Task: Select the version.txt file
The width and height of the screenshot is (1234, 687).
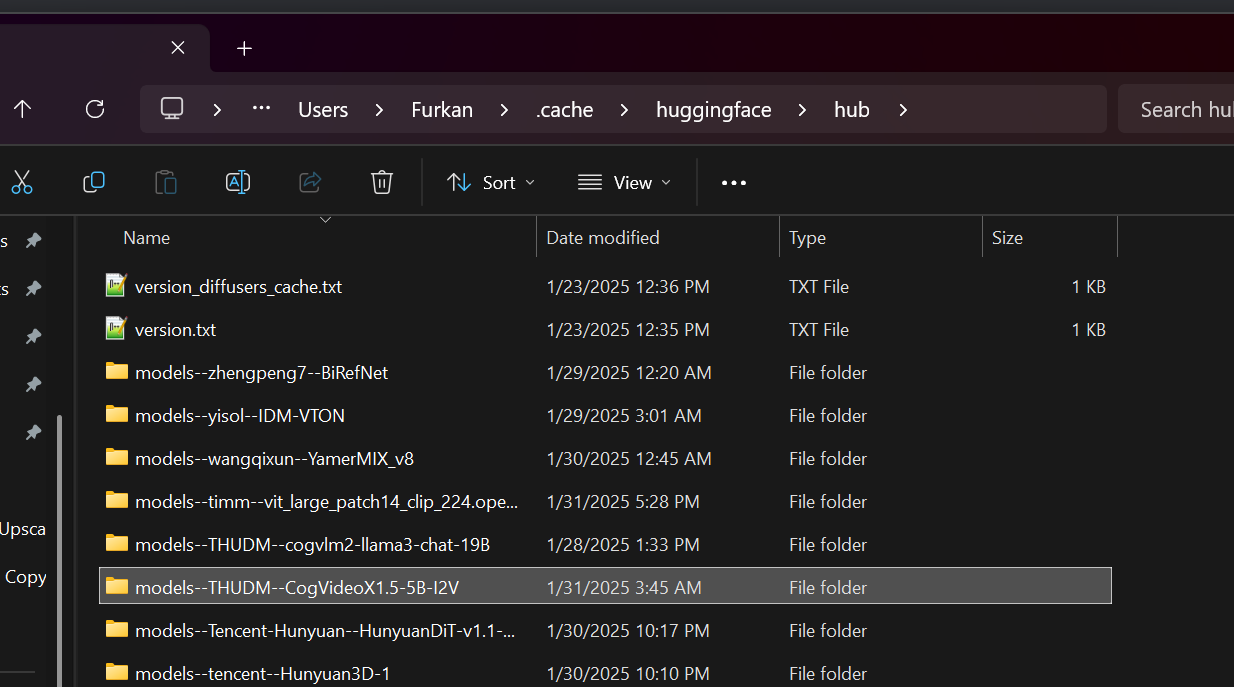Action: click(175, 329)
